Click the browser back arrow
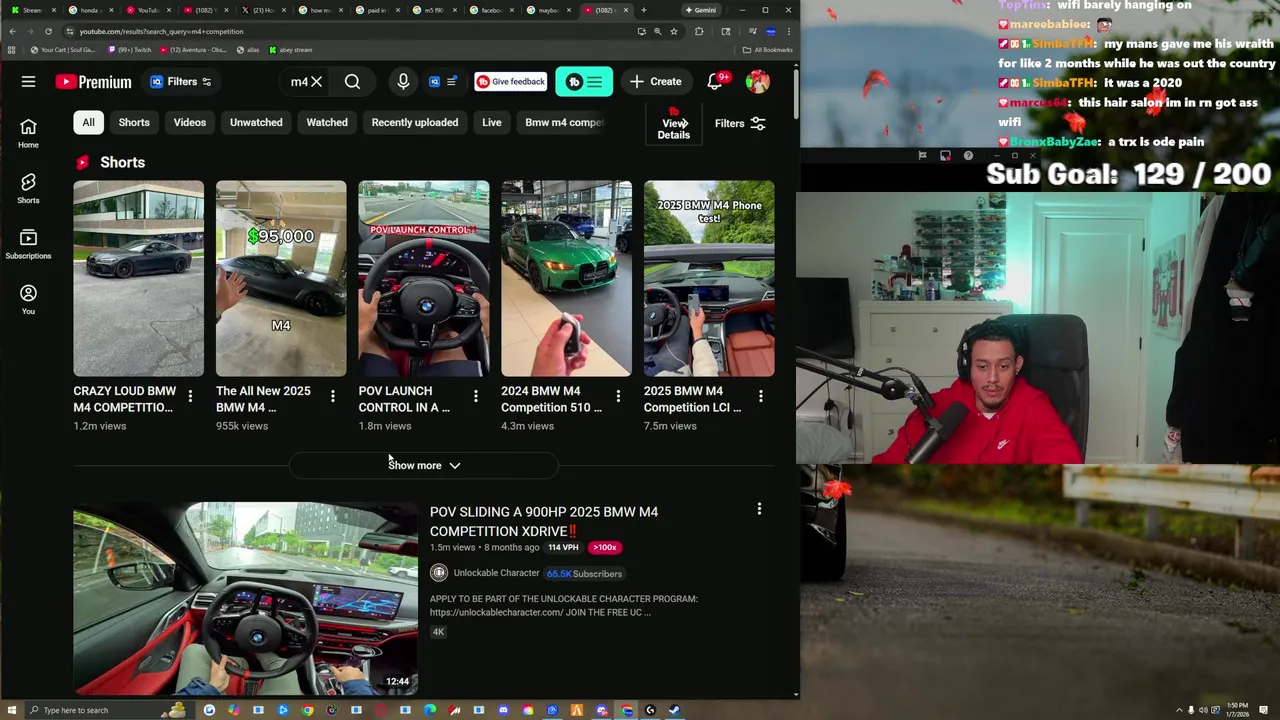Screen dimensions: 1280x720 (12, 31)
